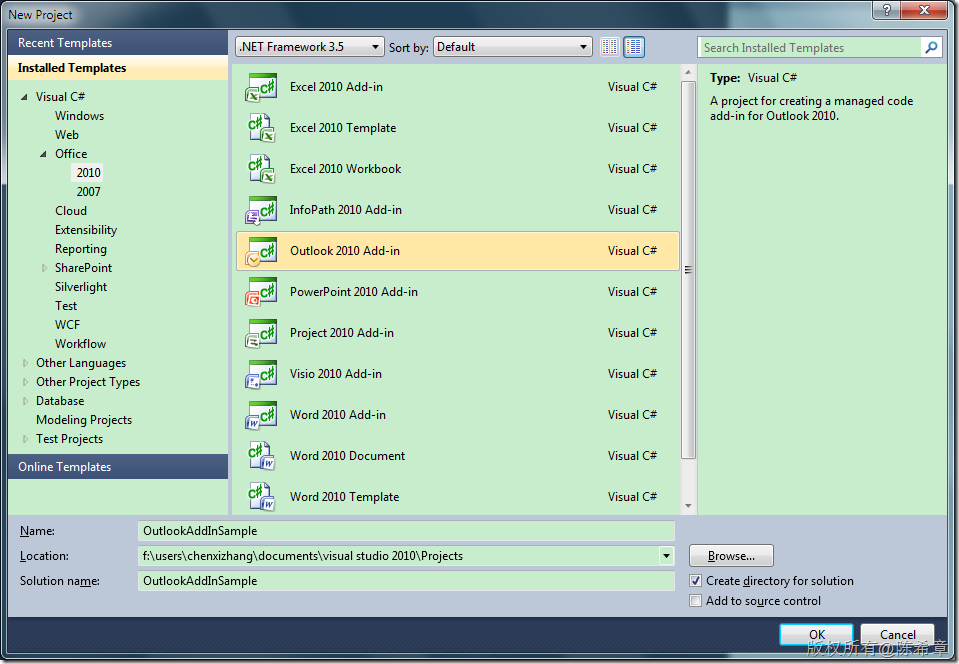This screenshot has height=664, width=959.
Task: Open the Sort by Default dropdown
Action: tap(513, 47)
